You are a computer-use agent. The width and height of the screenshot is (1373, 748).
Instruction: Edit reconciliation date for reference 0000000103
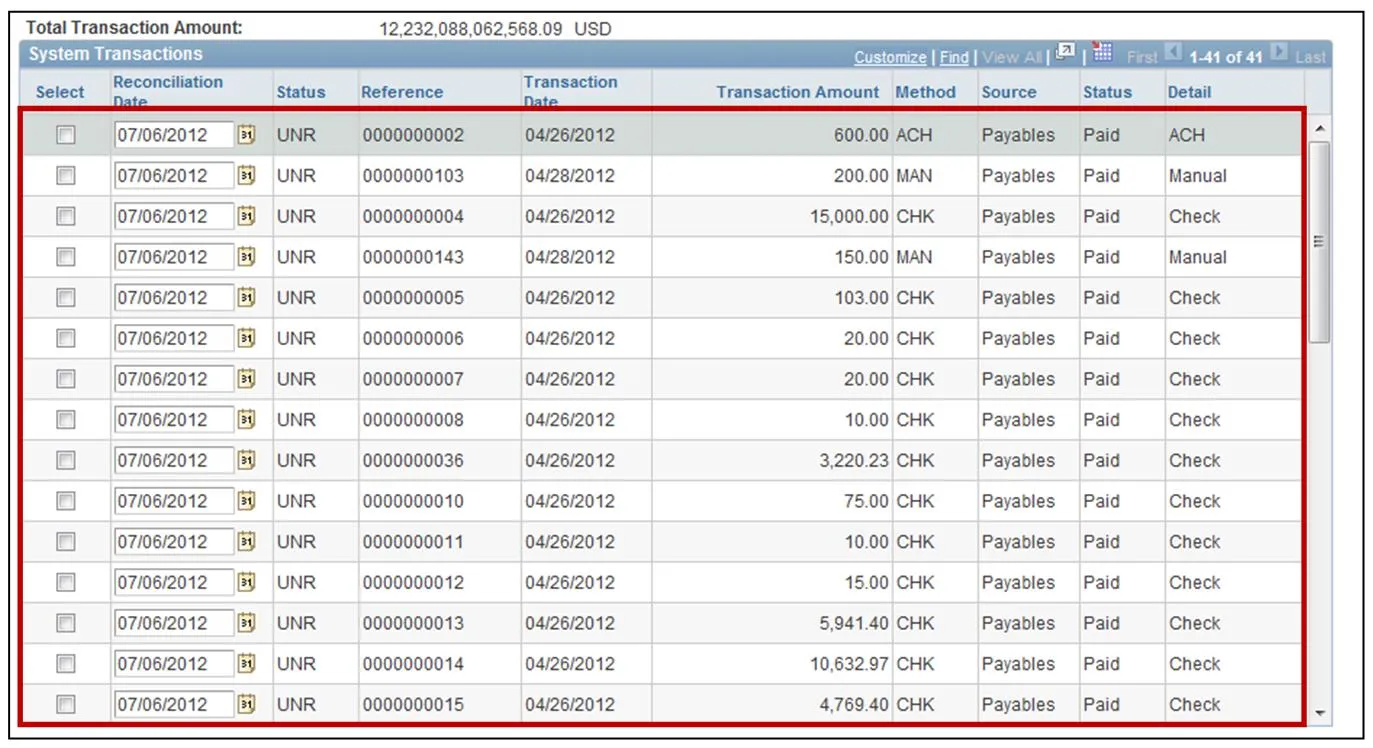[174, 176]
